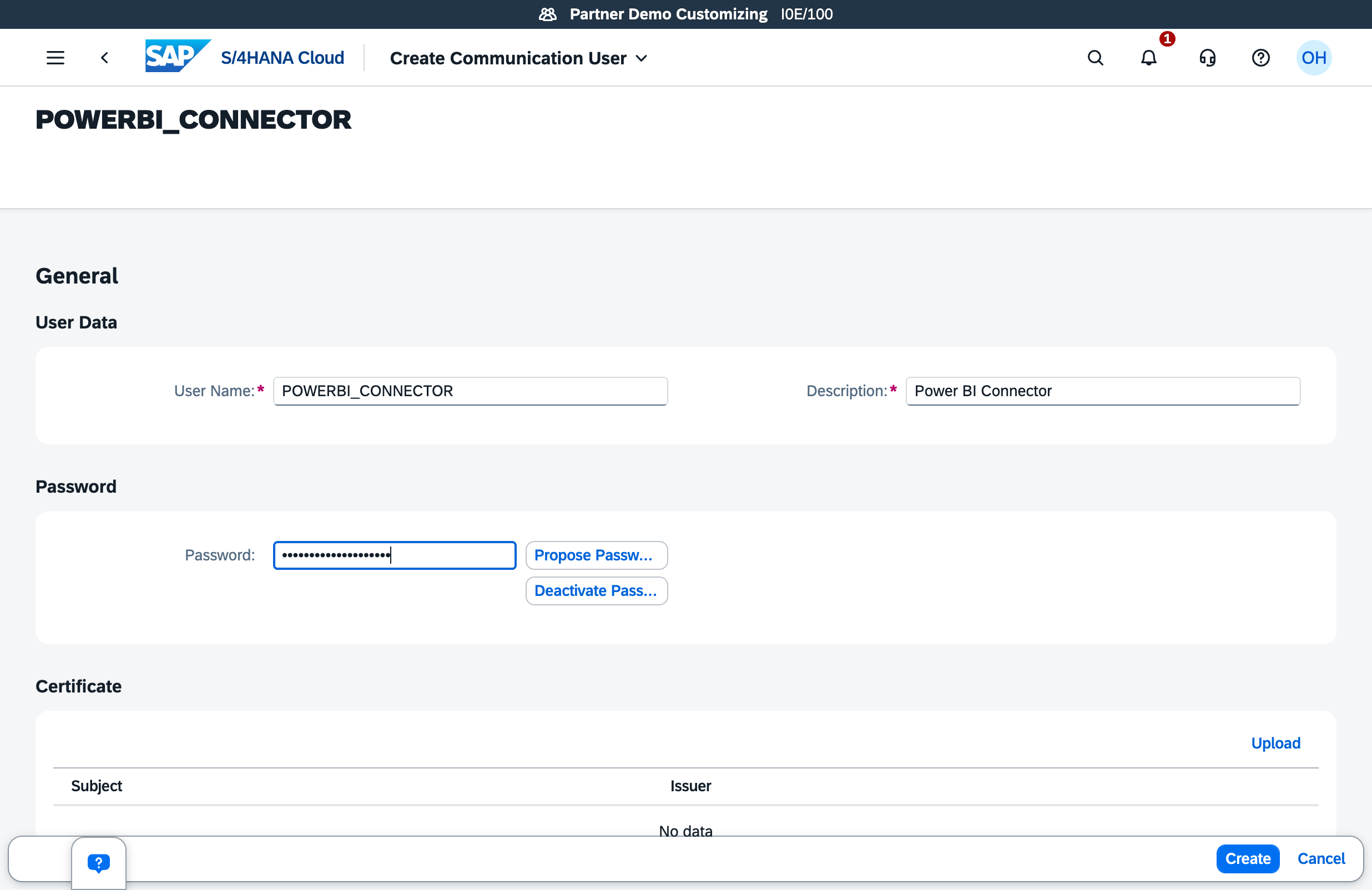This screenshot has width=1372, height=890.
Task: Click the General section heading
Action: pyautogui.click(x=77, y=276)
